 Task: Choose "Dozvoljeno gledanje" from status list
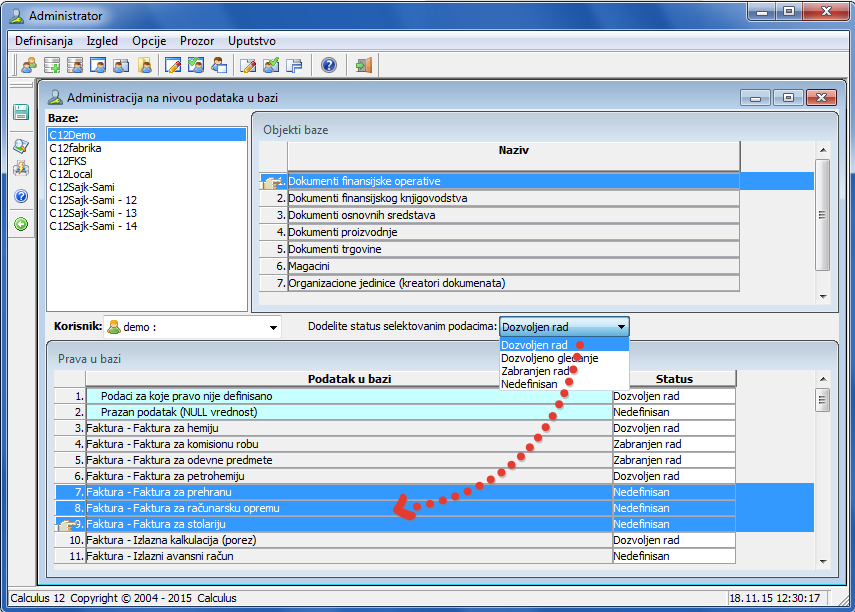tap(549, 358)
